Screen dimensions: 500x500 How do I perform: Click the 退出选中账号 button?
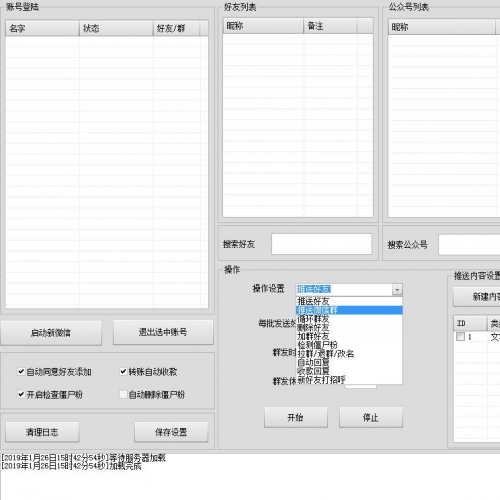(x=163, y=332)
